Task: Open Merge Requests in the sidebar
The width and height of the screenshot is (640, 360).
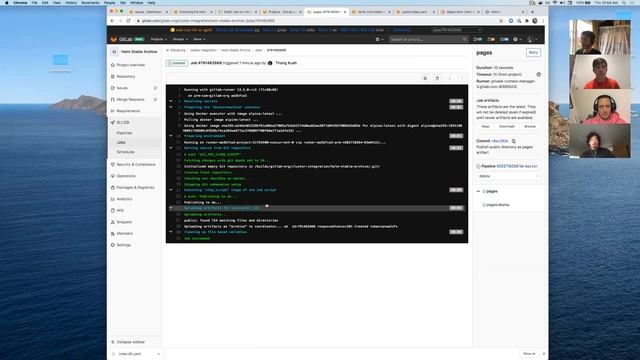Action: 131,99
